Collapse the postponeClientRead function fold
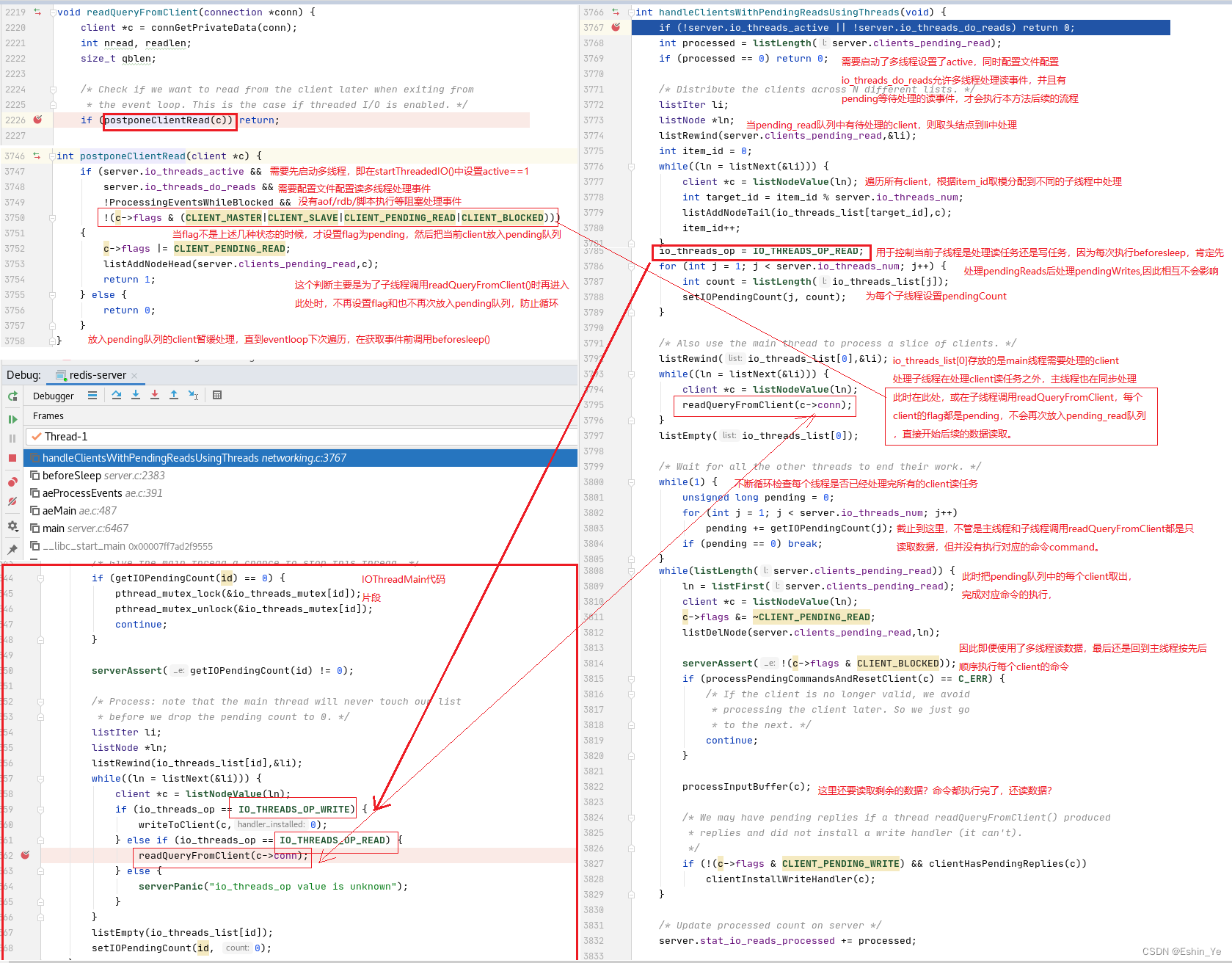 53,156
